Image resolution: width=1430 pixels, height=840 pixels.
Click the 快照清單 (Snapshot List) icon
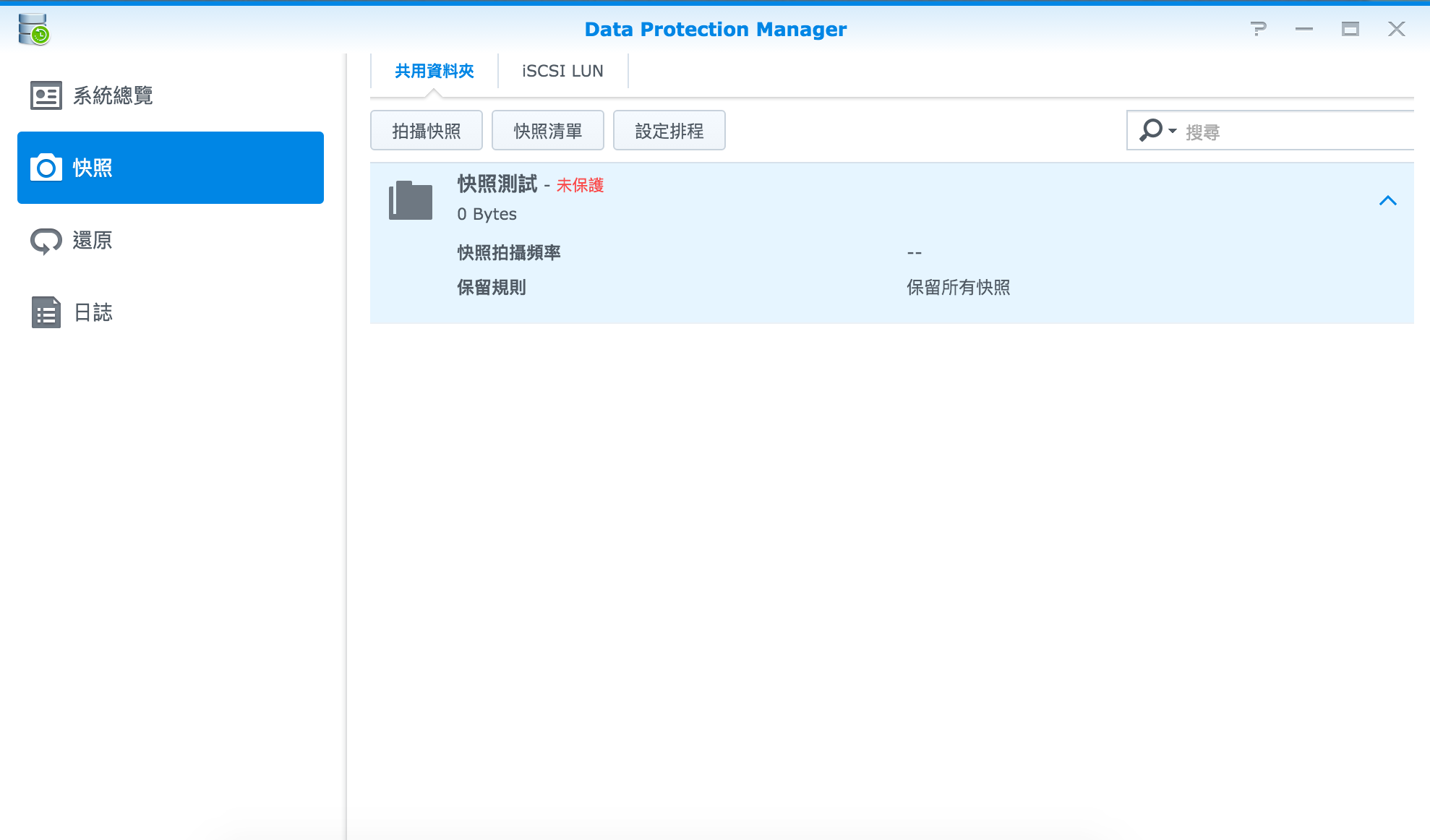coord(548,130)
